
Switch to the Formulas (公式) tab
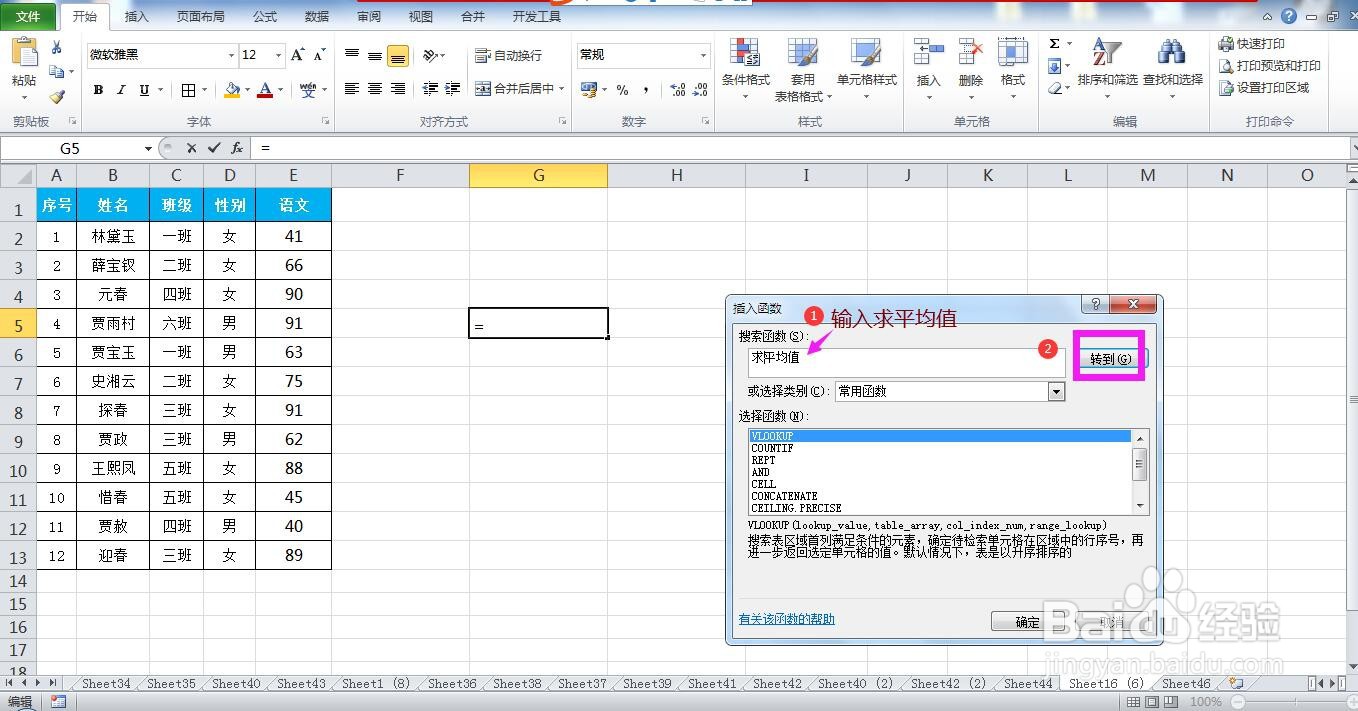coord(265,17)
